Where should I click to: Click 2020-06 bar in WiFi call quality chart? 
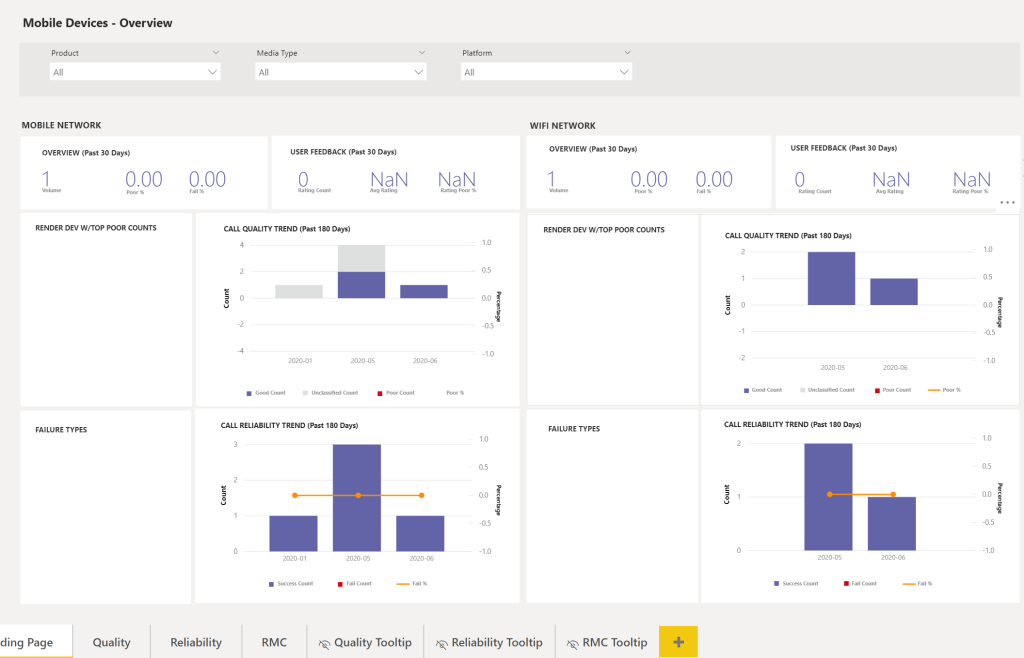(x=893, y=291)
